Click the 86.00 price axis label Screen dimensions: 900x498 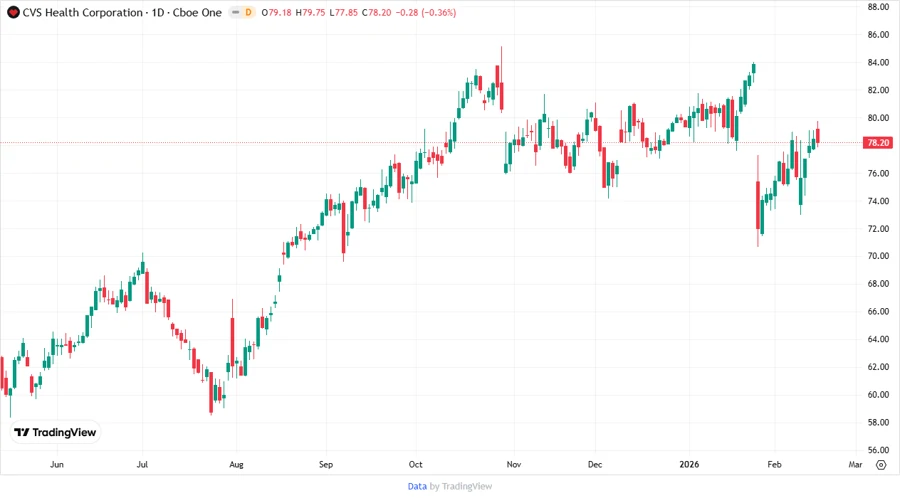point(878,35)
